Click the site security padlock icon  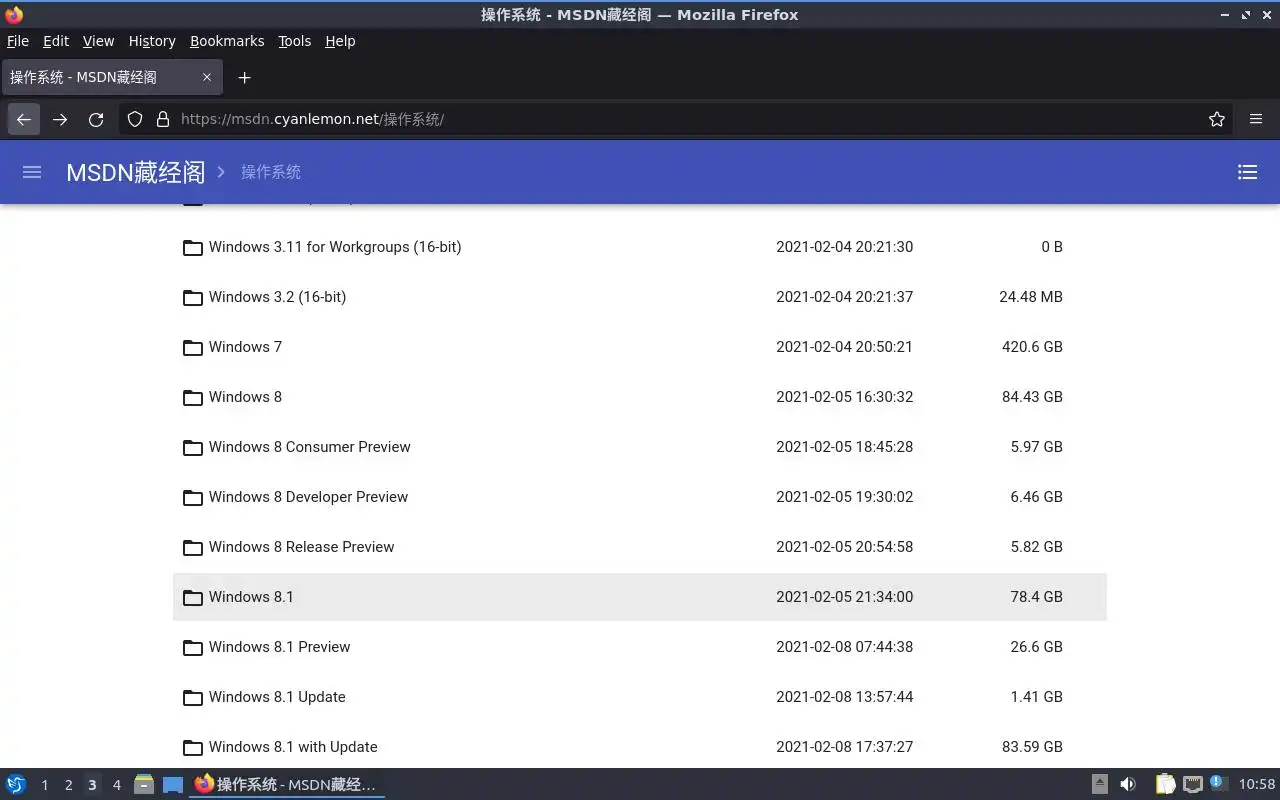163,119
